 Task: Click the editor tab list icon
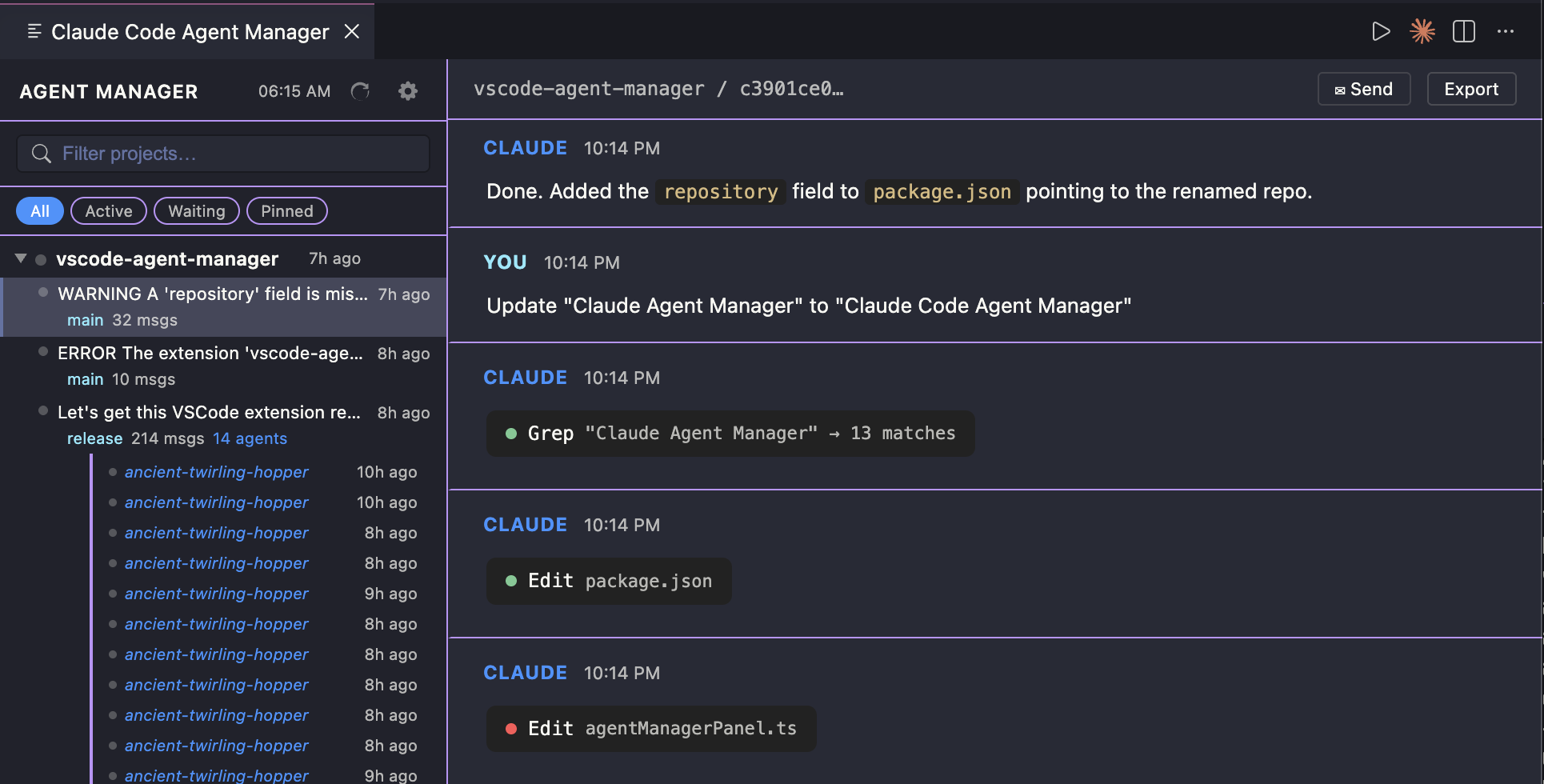point(34,31)
